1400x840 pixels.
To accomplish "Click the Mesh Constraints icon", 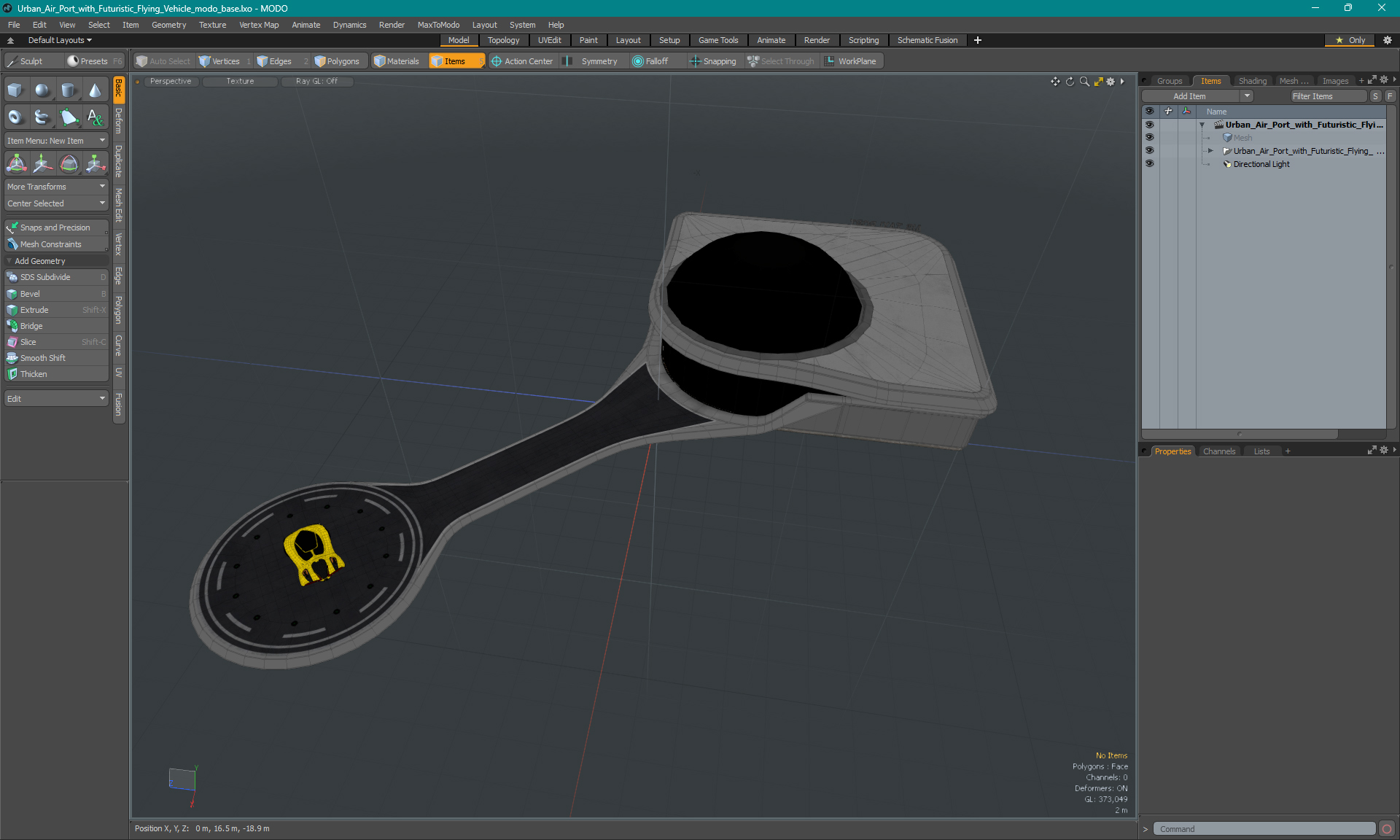I will [13, 243].
